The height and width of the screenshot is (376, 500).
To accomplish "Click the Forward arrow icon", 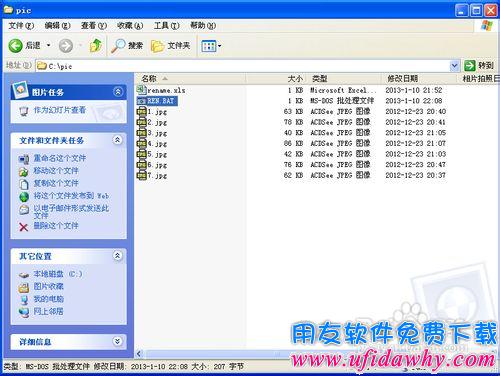I will point(66,46).
